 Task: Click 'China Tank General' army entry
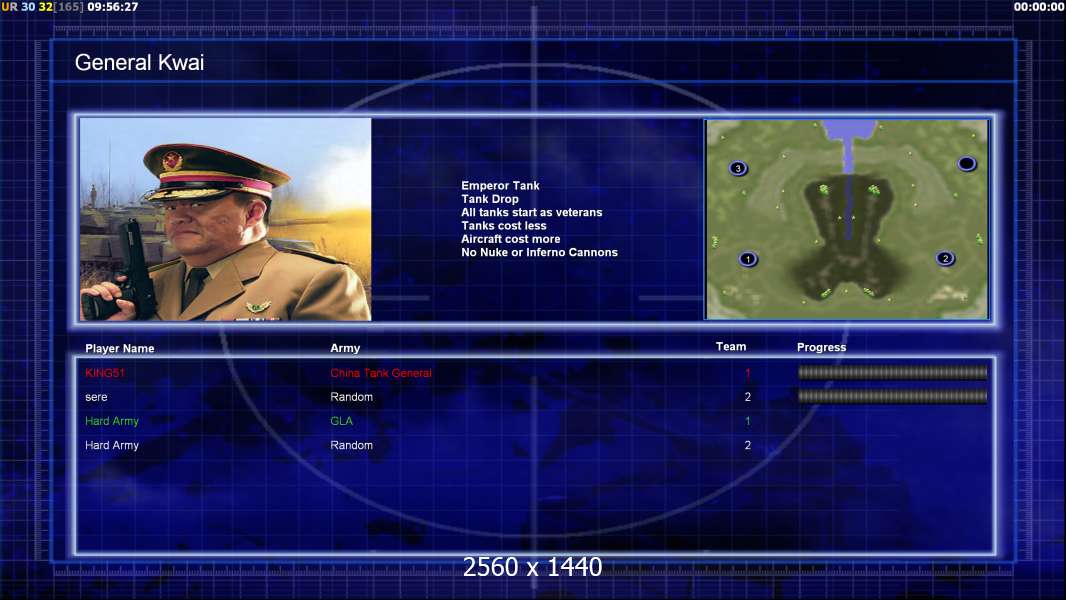pyautogui.click(x=381, y=373)
